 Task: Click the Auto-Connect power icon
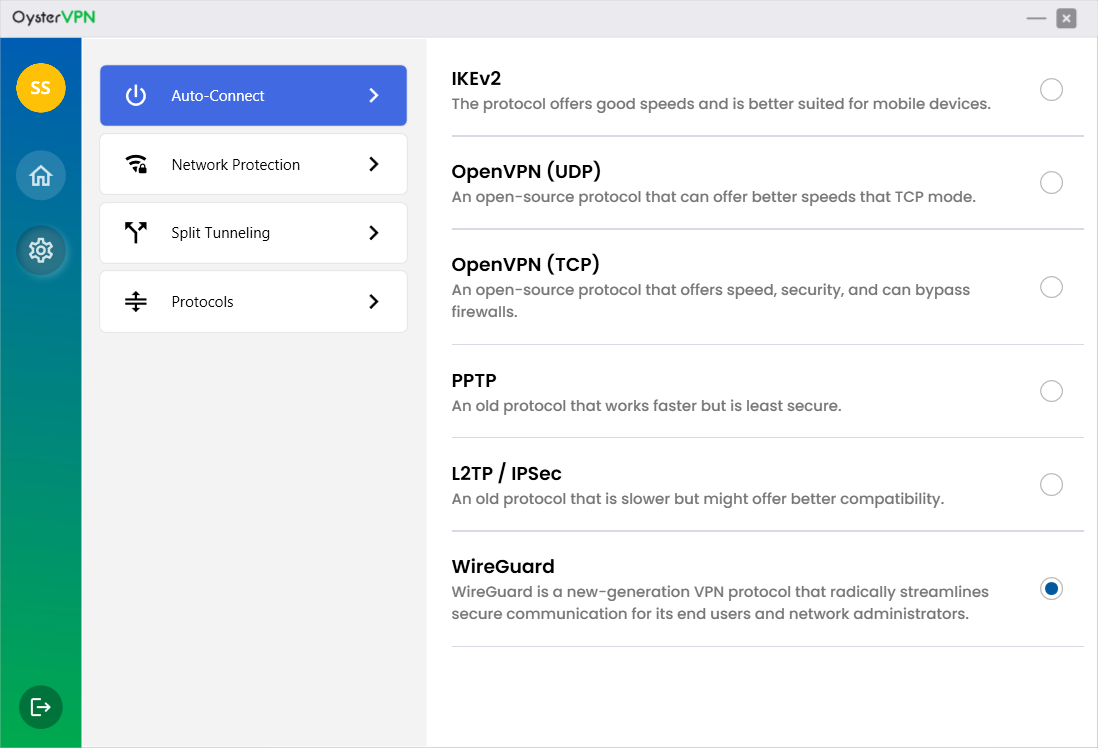136,96
